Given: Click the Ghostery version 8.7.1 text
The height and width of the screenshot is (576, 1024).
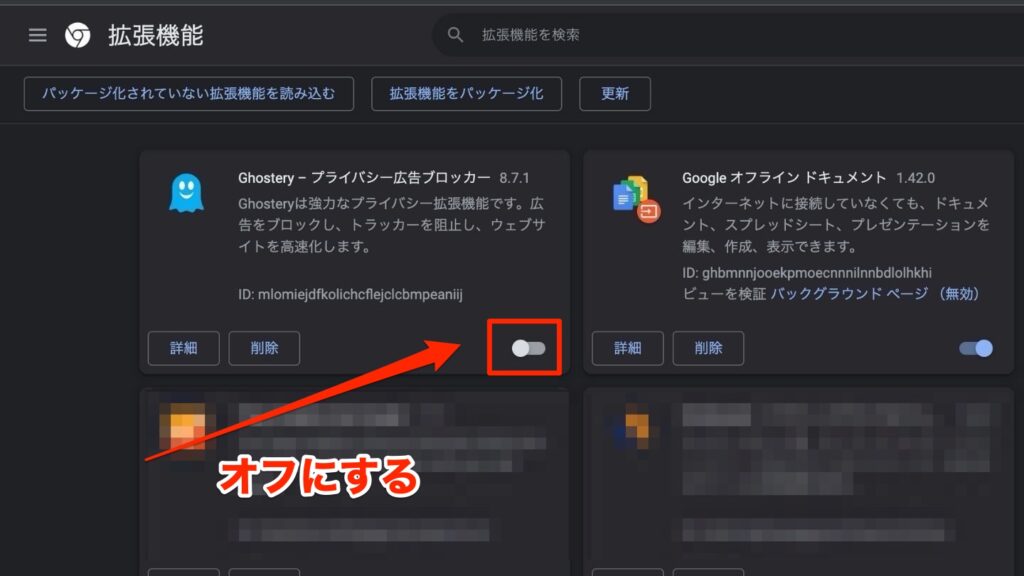Looking at the screenshot, I should tap(515, 178).
